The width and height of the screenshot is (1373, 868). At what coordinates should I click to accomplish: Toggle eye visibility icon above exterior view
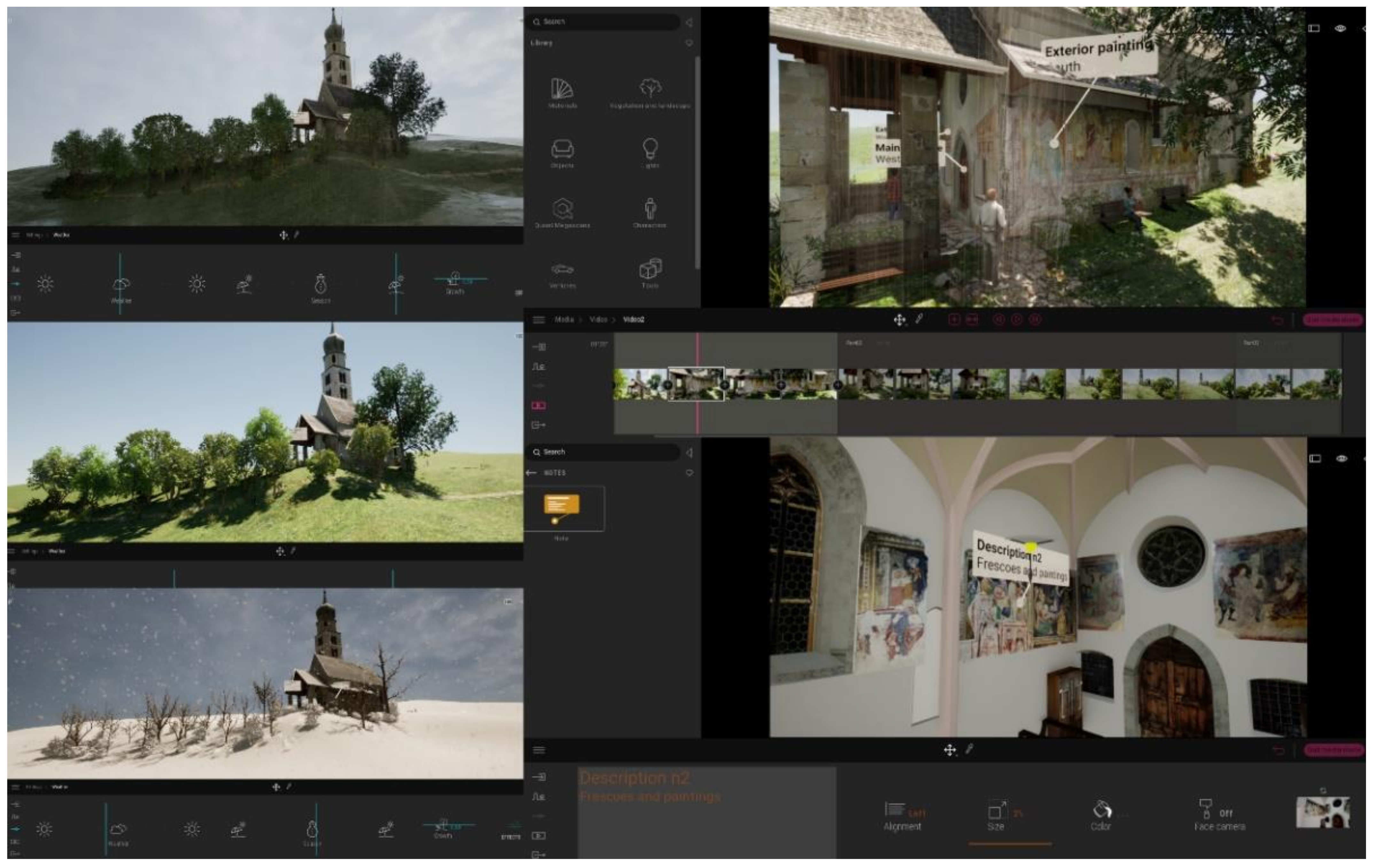point(1340,28)
